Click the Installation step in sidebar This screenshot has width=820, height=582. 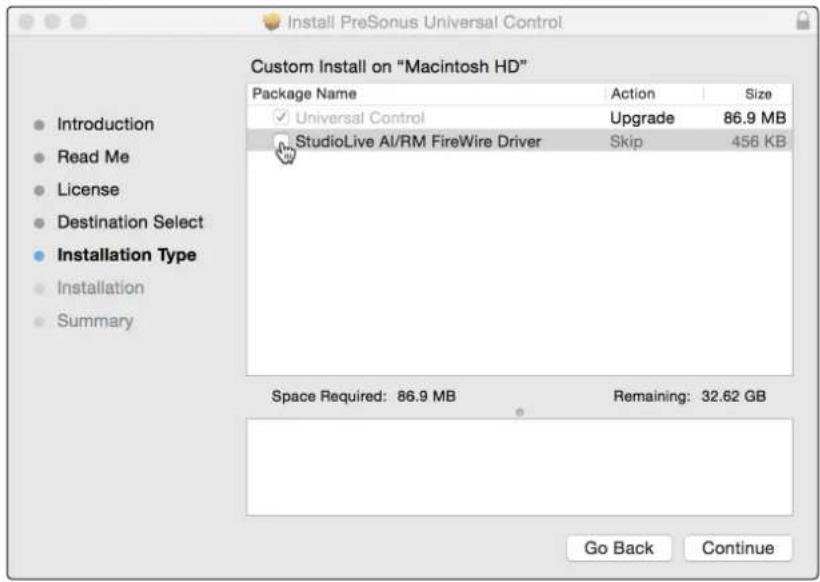(x=100, y=288)
